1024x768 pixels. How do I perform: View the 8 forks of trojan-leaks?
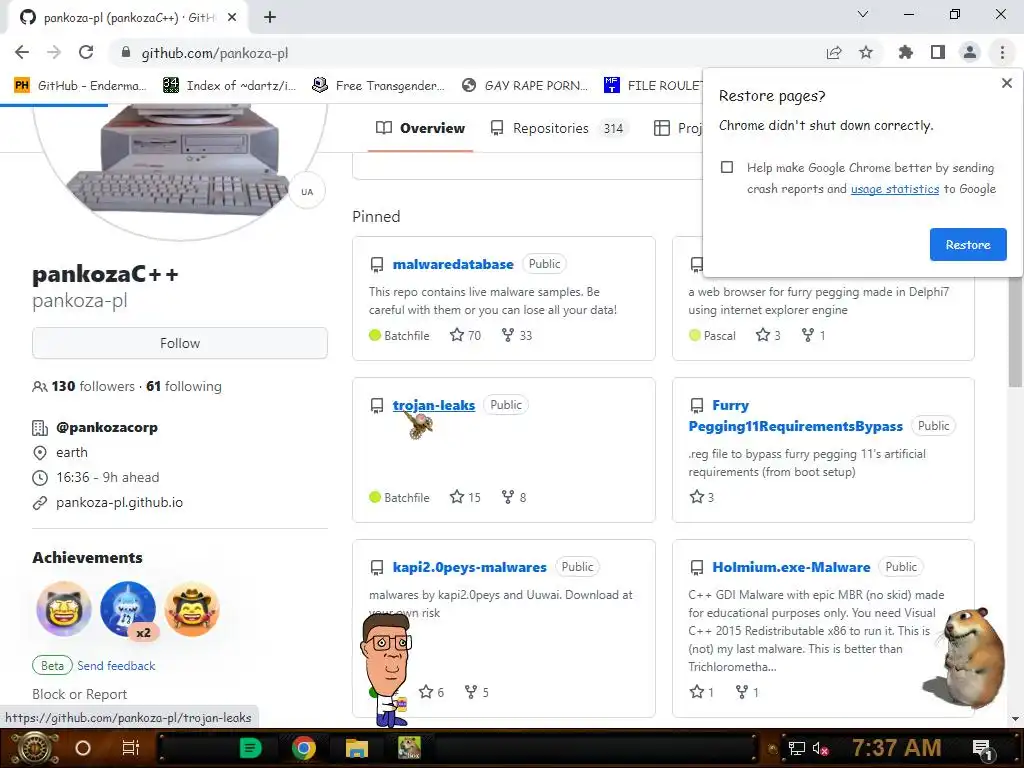coord(514,497)
